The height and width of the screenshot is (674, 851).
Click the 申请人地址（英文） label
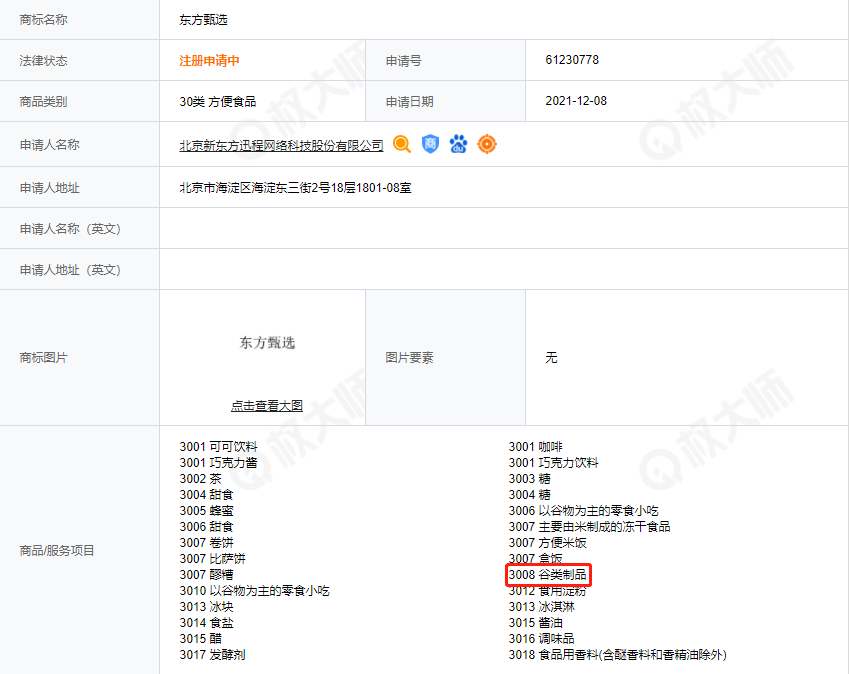point(70,270)
